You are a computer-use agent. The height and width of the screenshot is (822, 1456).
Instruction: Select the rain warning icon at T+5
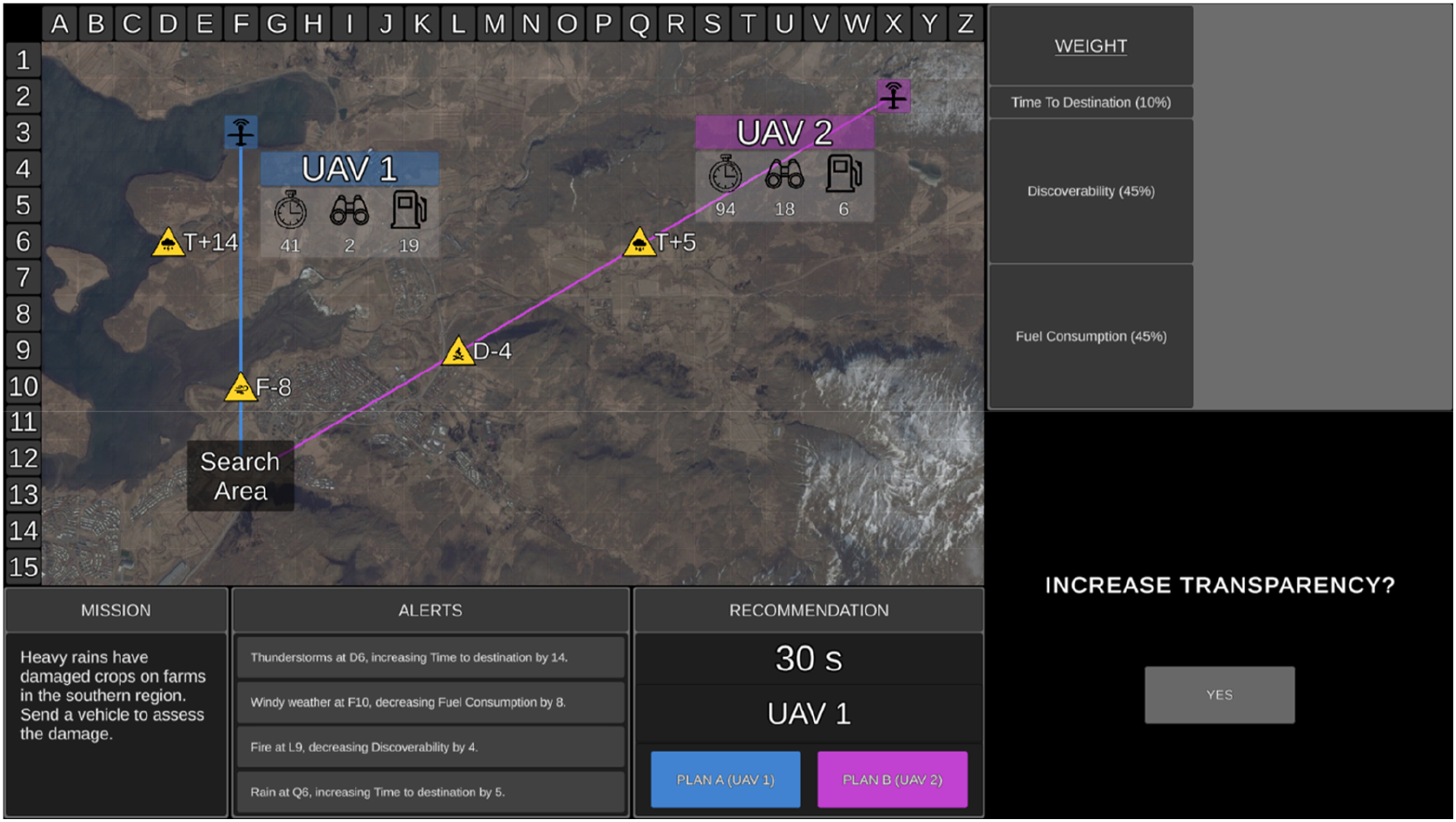(639, 242)
